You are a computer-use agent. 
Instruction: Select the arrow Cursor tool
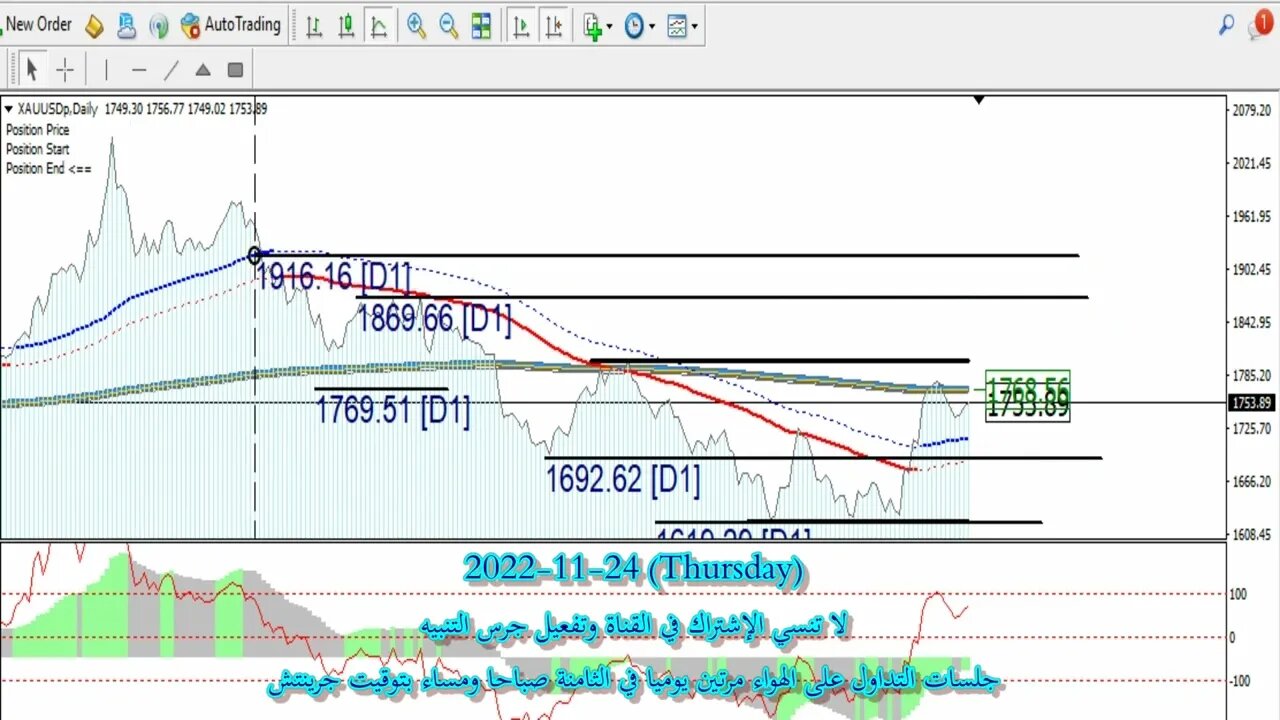point(32,70)
